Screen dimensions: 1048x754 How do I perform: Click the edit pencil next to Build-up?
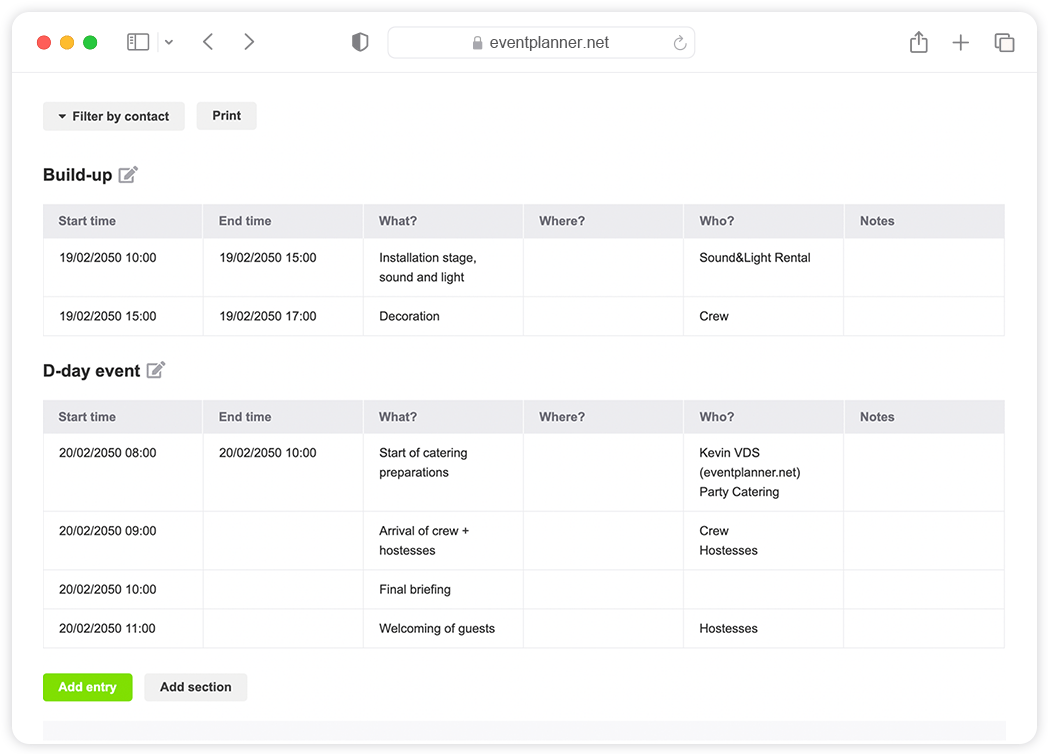point(128,174)
